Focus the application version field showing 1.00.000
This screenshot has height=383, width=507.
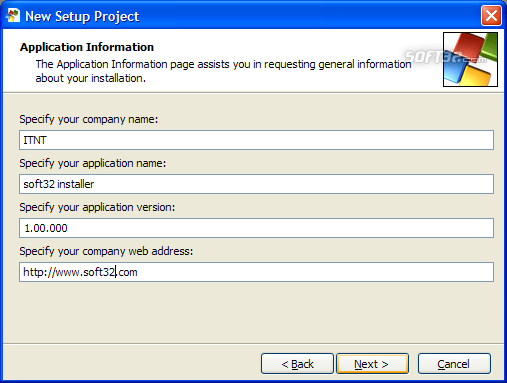(x=256, y=228)
